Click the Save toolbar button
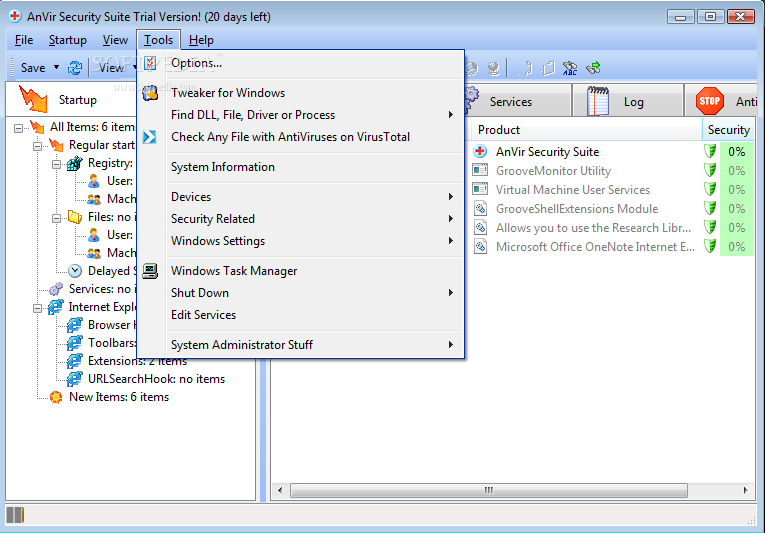The image size is (765, 533). [x=33, y=68]
